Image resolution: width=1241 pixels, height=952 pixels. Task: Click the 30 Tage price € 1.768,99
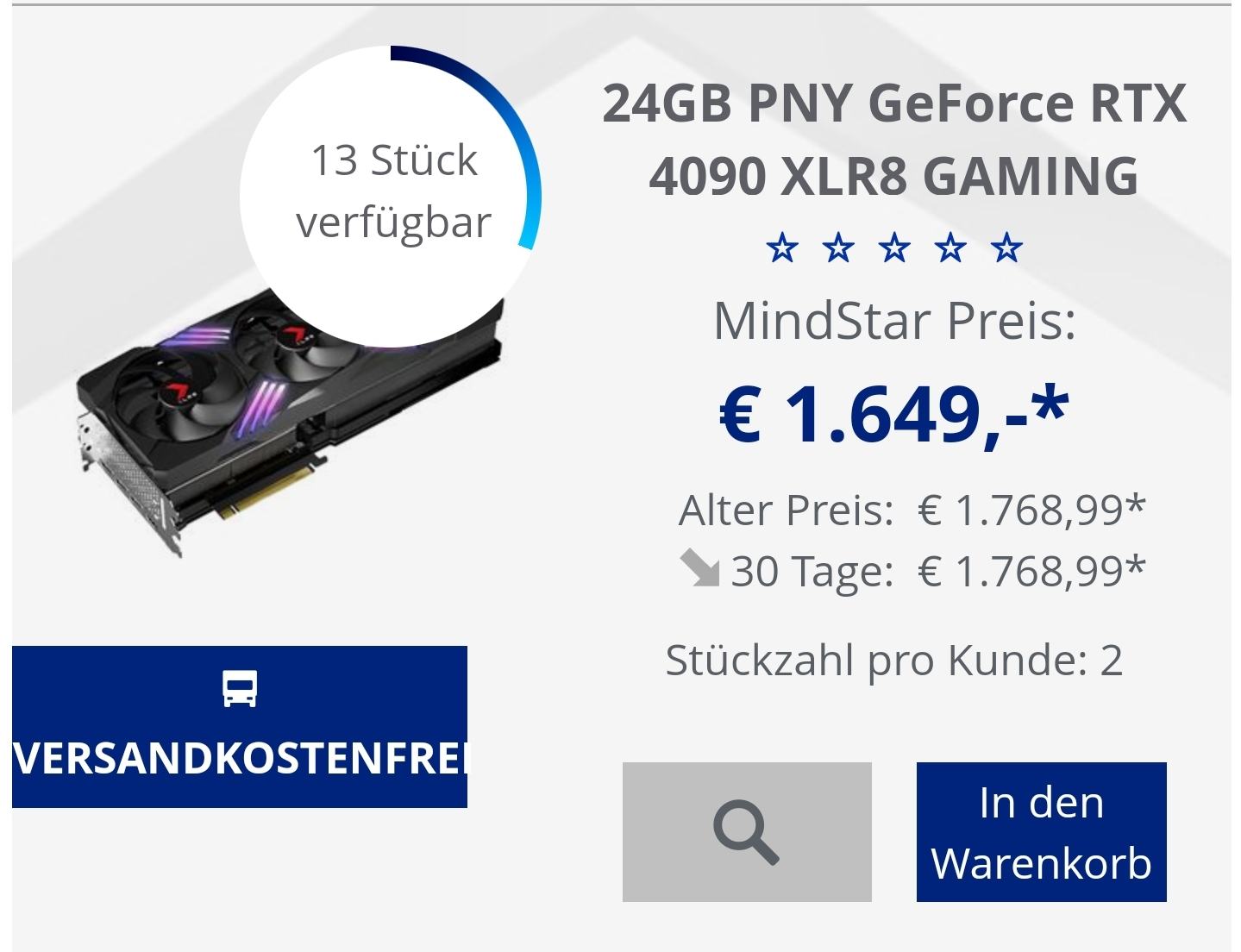click(x=1031, y=570)
